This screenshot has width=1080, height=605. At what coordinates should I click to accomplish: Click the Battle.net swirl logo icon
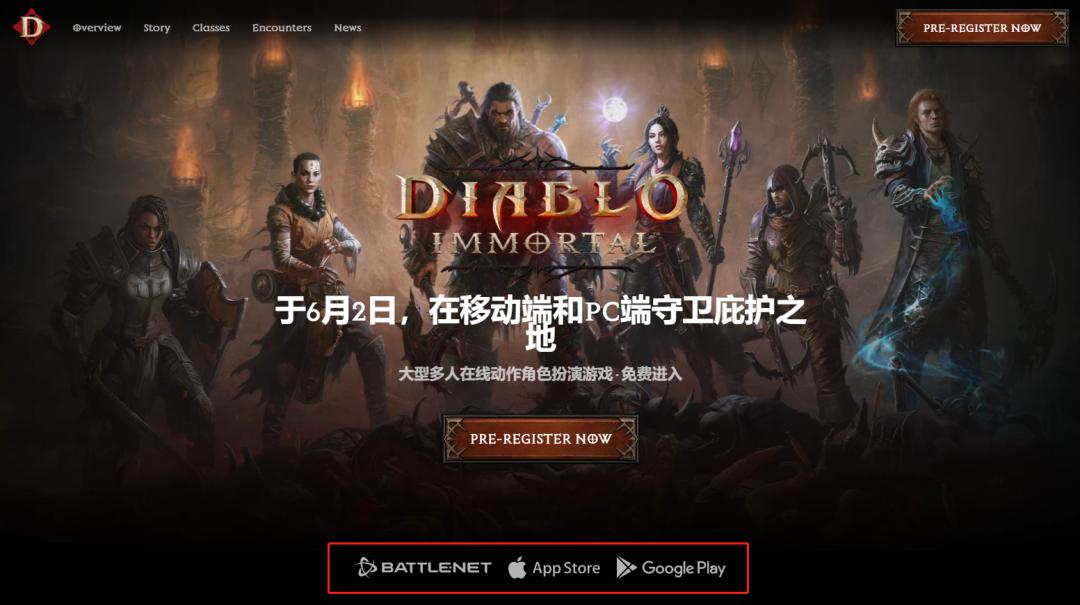click(366, 567)
